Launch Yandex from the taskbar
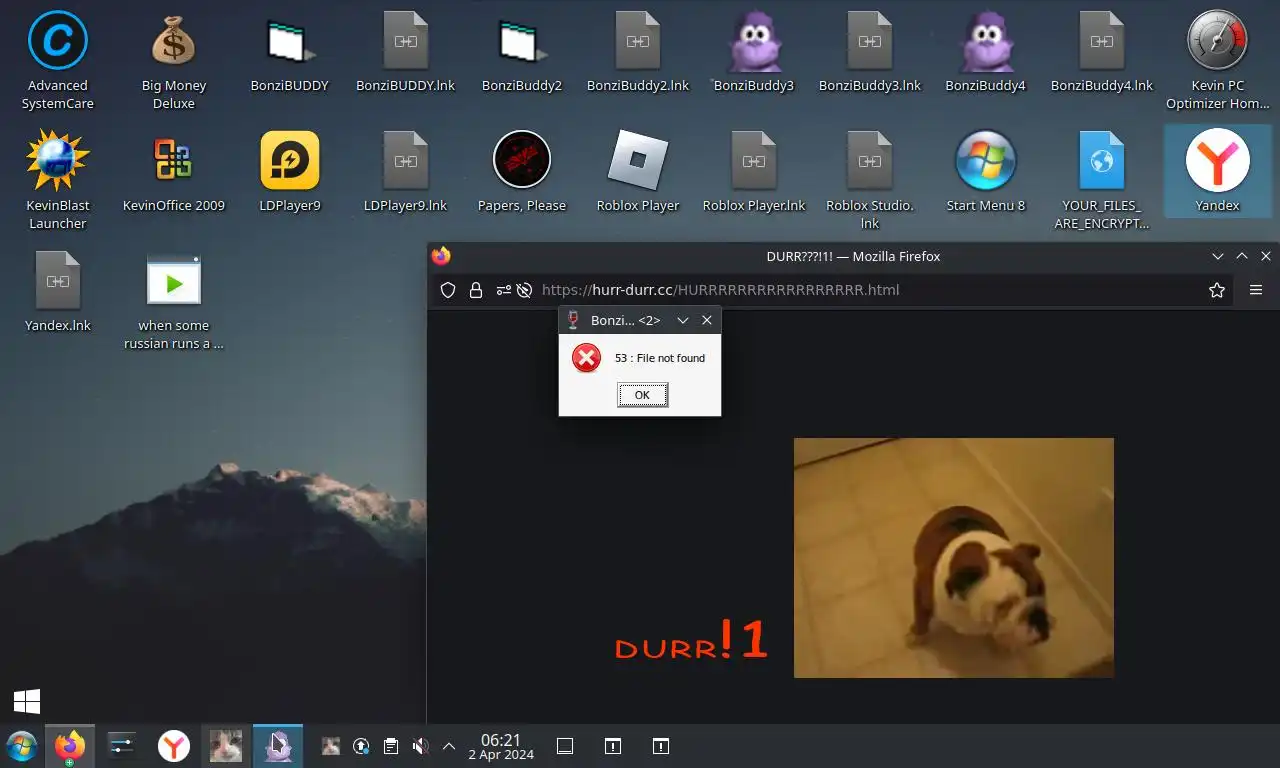Screen dimensions: 1280x768 (174, 746)
